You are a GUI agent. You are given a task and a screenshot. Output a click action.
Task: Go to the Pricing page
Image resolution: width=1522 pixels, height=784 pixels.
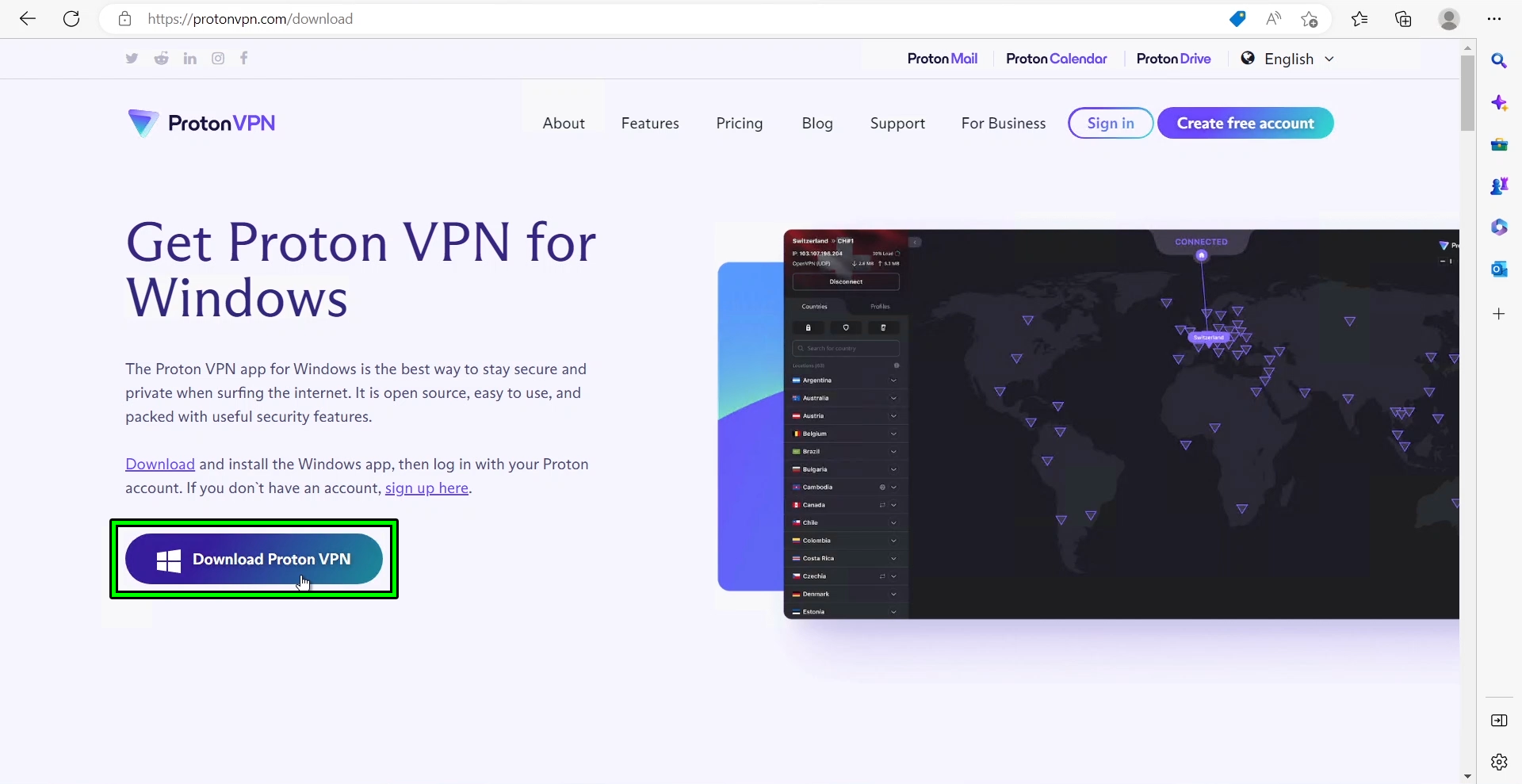click(x=740, y=123)
